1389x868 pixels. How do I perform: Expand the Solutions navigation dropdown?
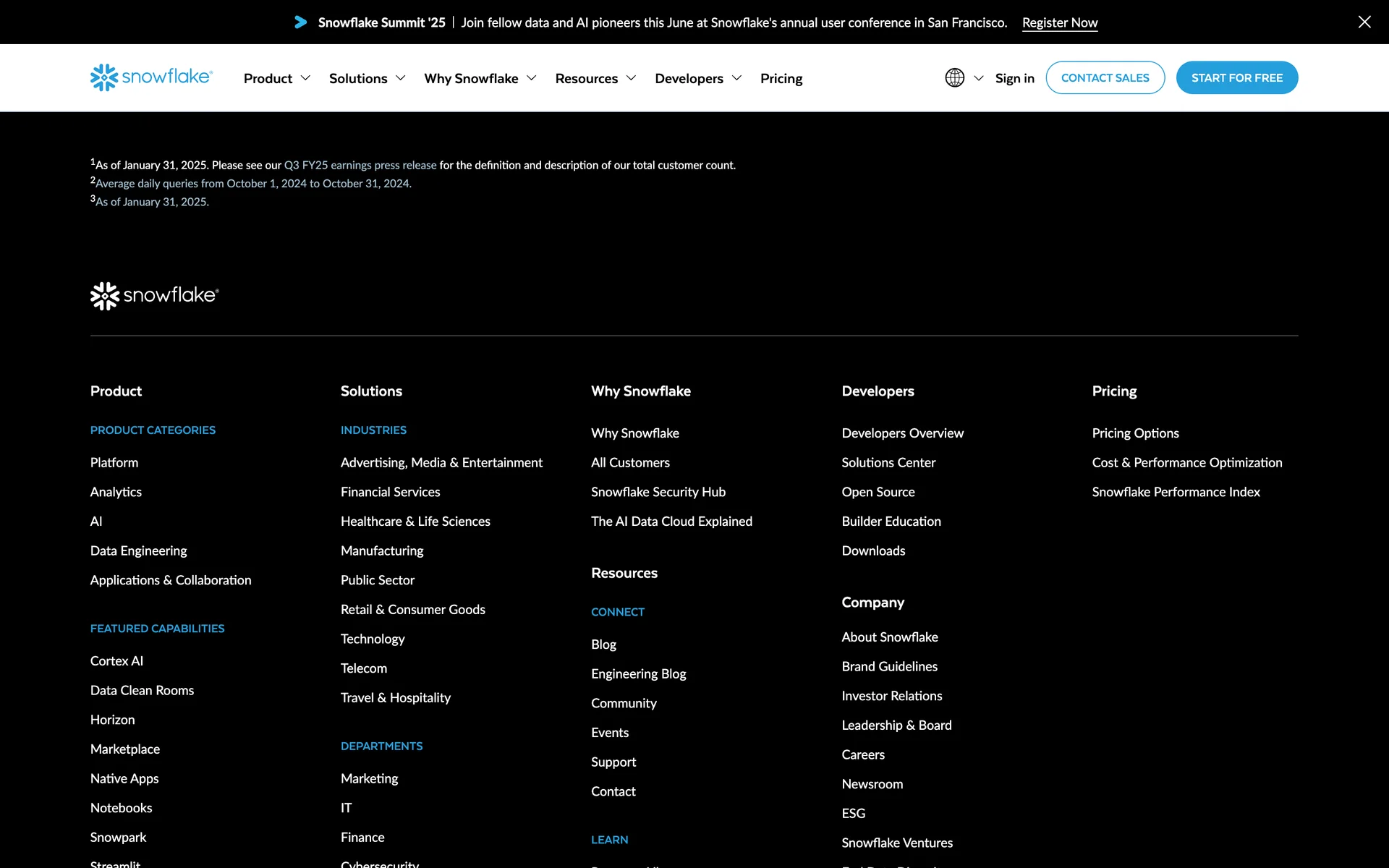[367, 78]
